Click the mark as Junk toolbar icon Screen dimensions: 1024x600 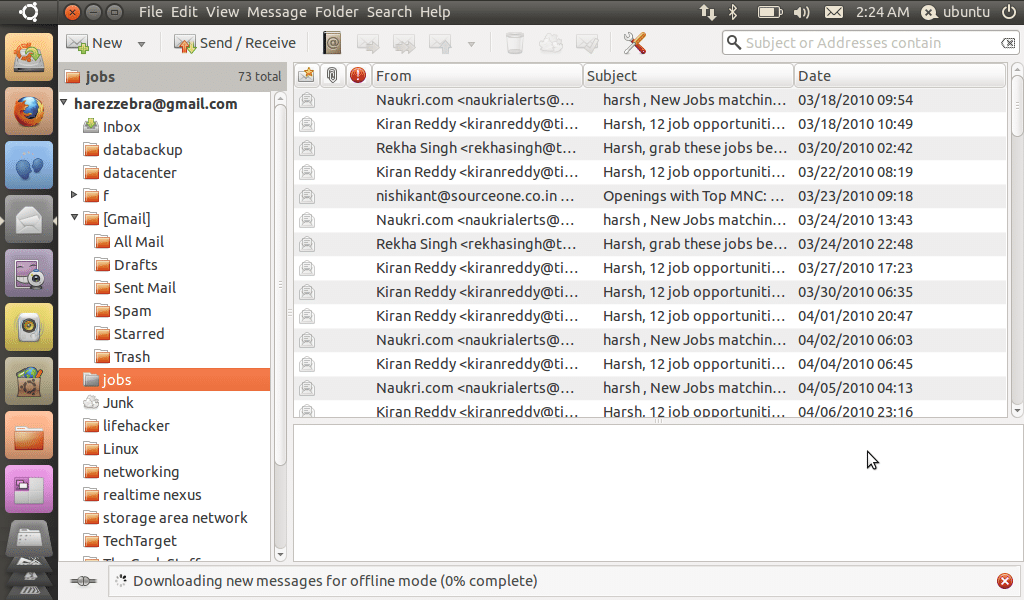(x=551, y=43)
